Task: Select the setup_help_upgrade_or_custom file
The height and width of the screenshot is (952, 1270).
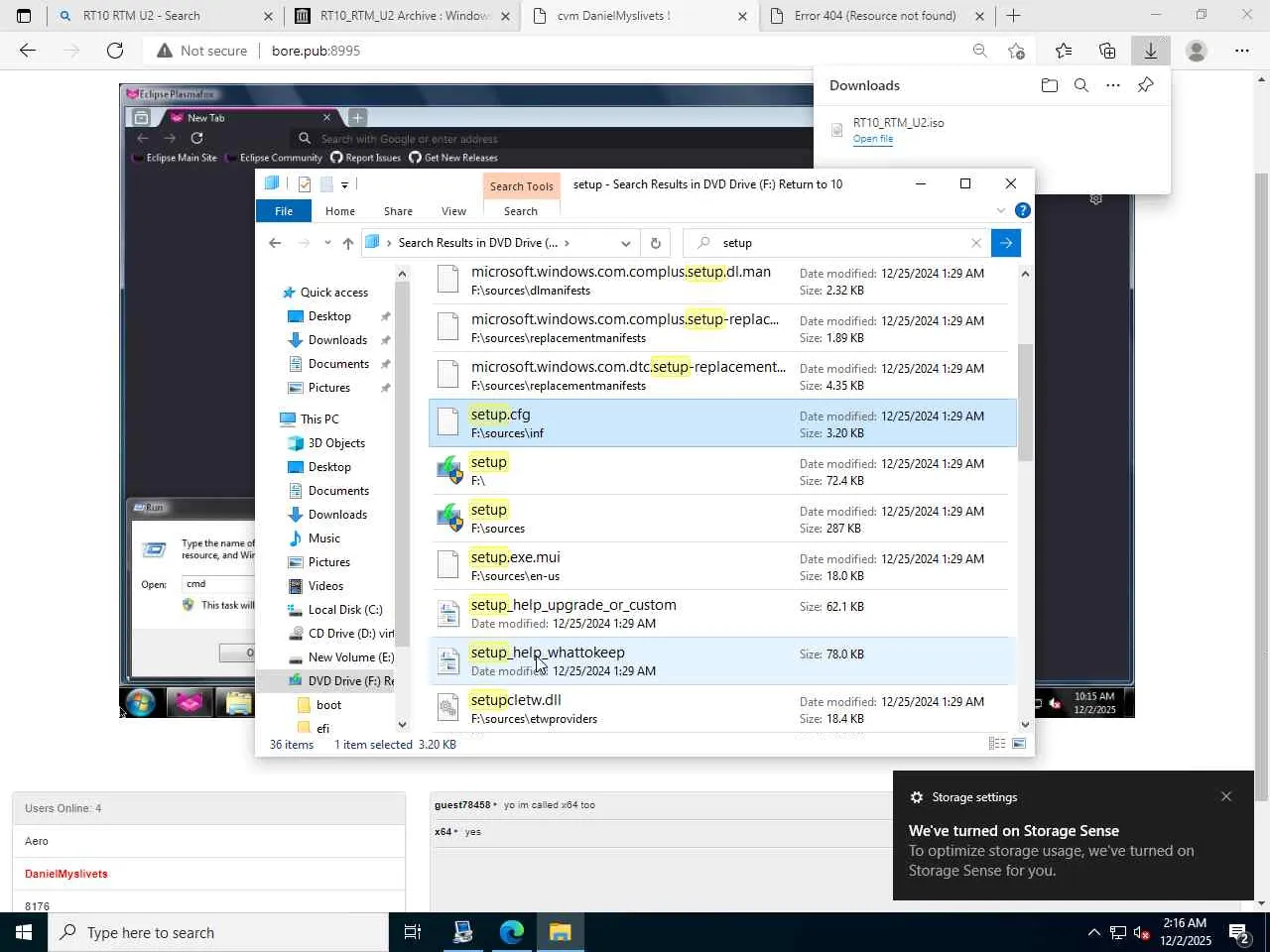Action: coord(723,614)
